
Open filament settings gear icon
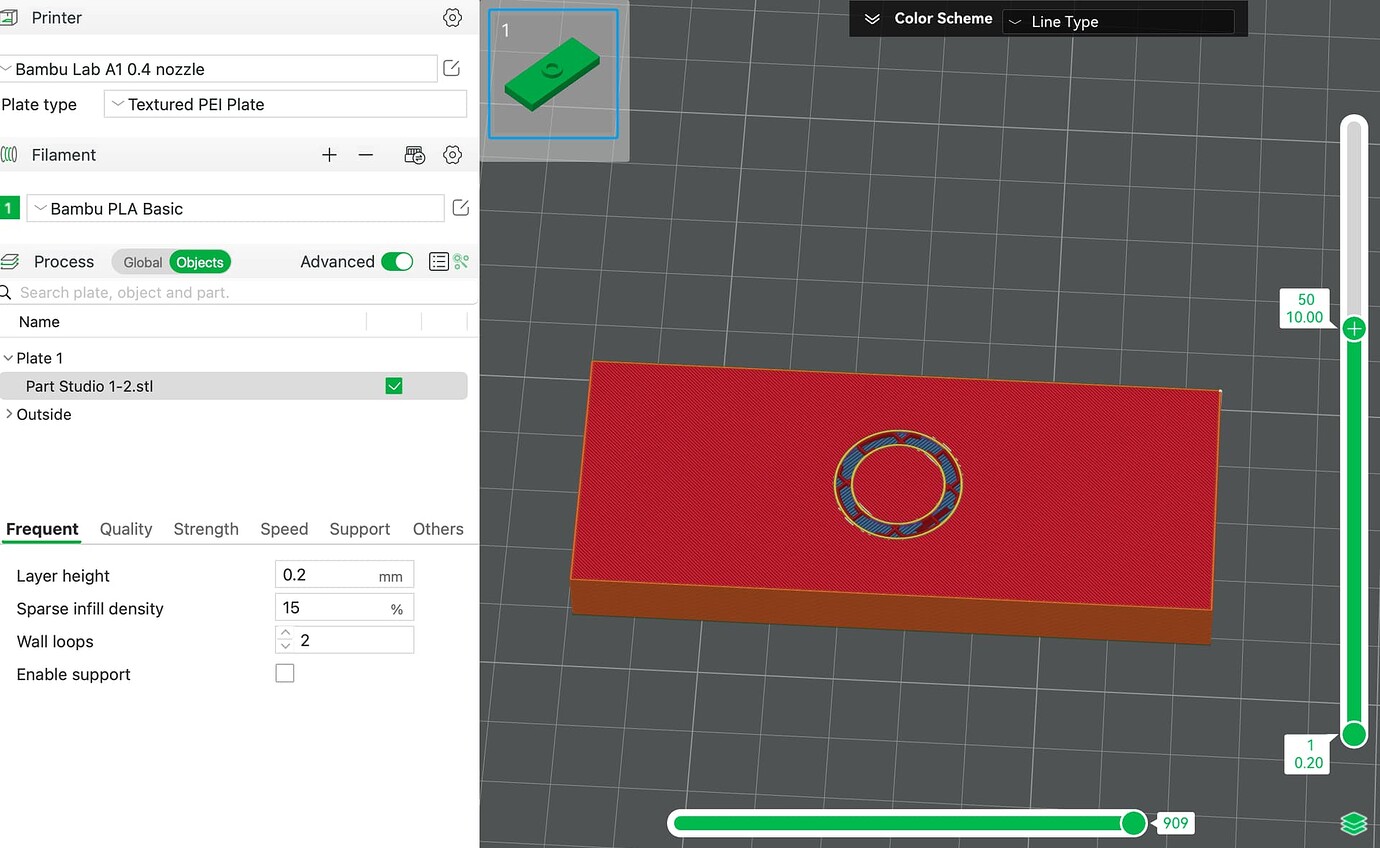pyautogui.click(x=452, y=155)
